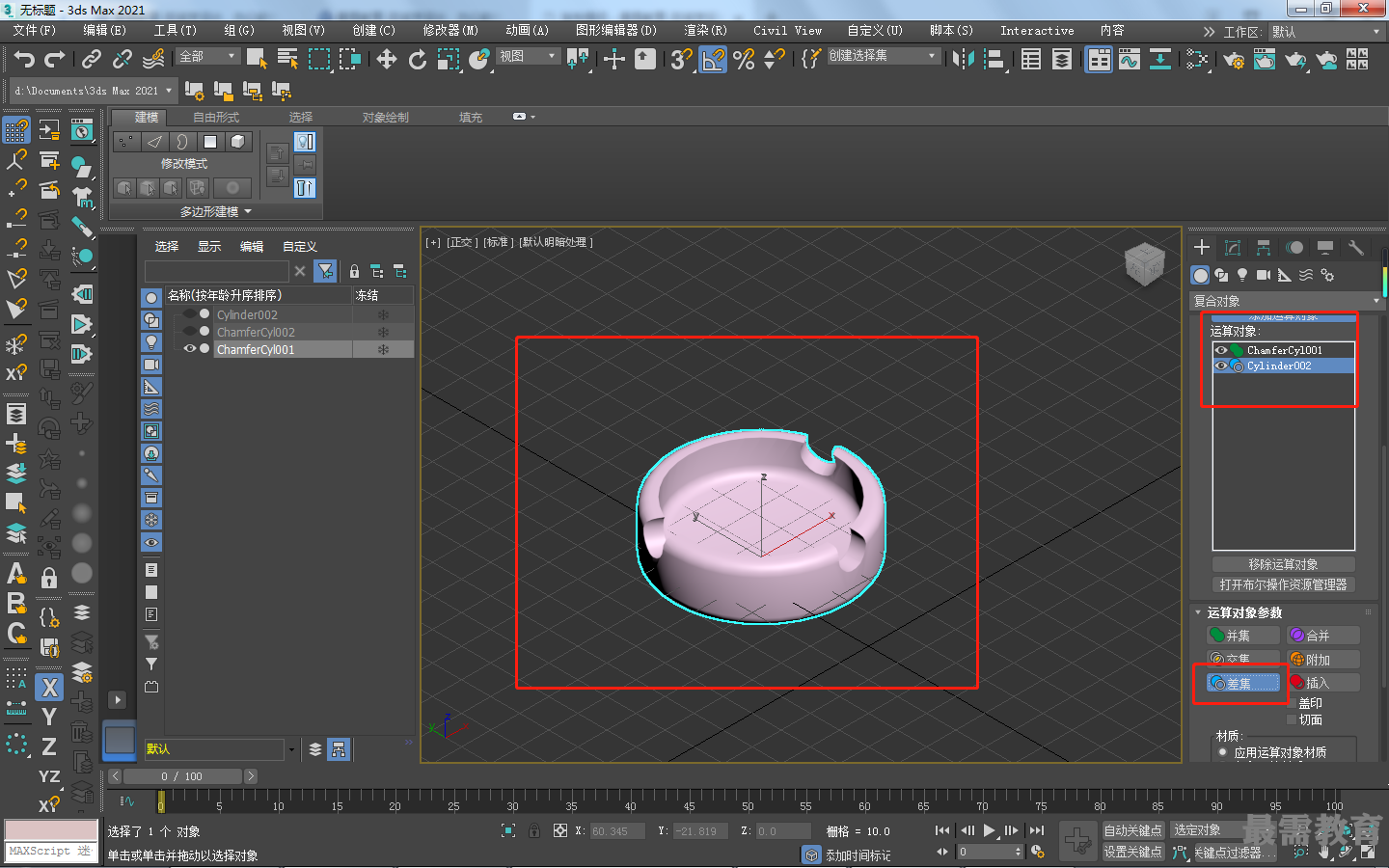
Task: Select the Shapes category icon in Create panel
Action: (x=1221, y=276)
